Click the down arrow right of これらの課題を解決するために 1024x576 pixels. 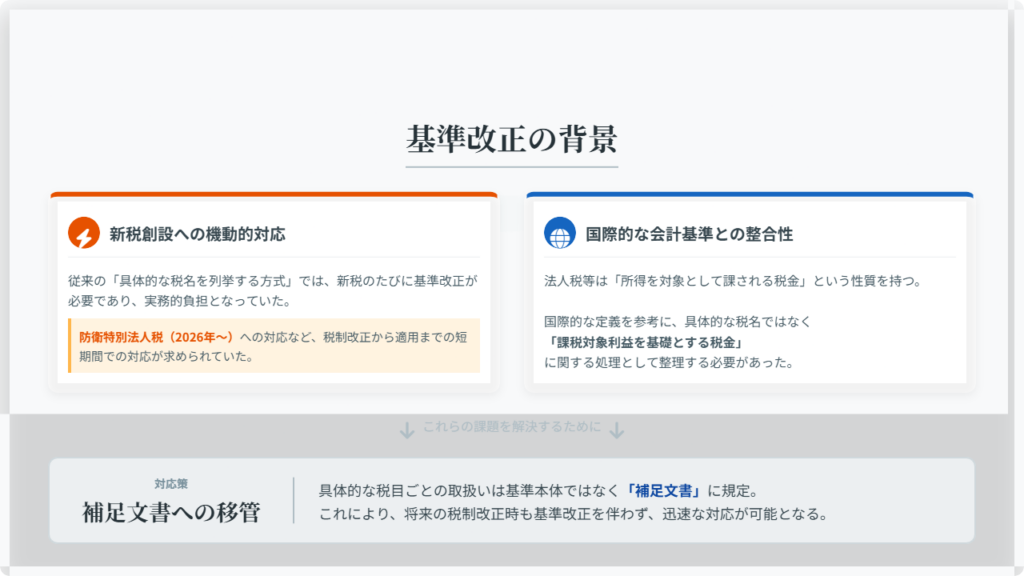[x=617, y=430]
